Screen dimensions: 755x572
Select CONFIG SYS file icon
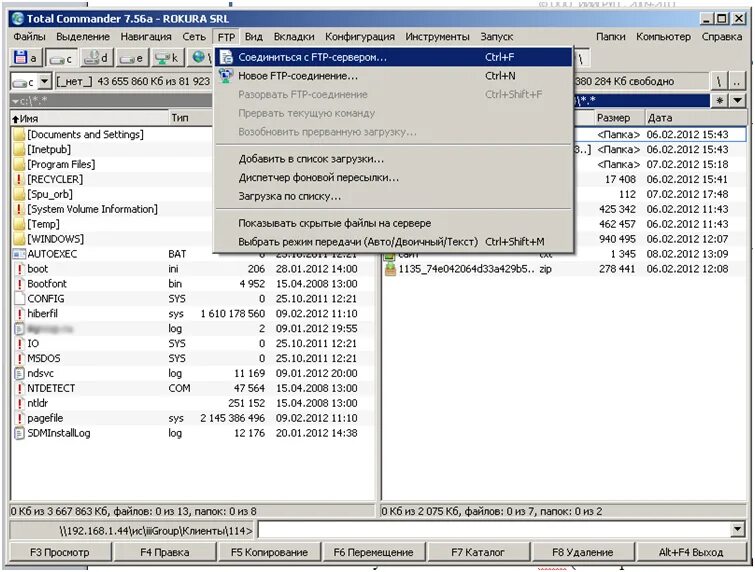coord(19,299)
